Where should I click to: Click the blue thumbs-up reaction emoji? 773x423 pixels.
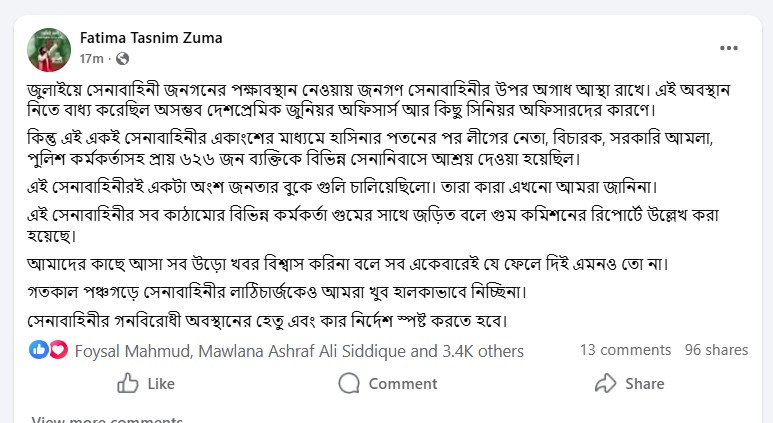pyautogui.click(x=39, y=351)
